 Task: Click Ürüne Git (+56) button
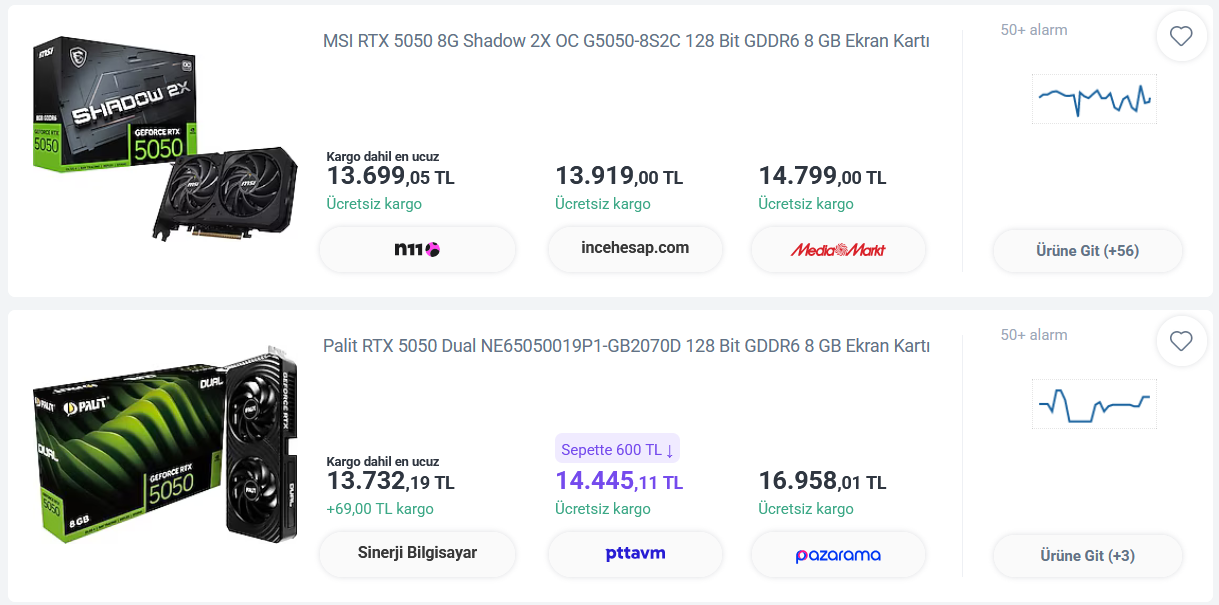[x=1088, y=251]
